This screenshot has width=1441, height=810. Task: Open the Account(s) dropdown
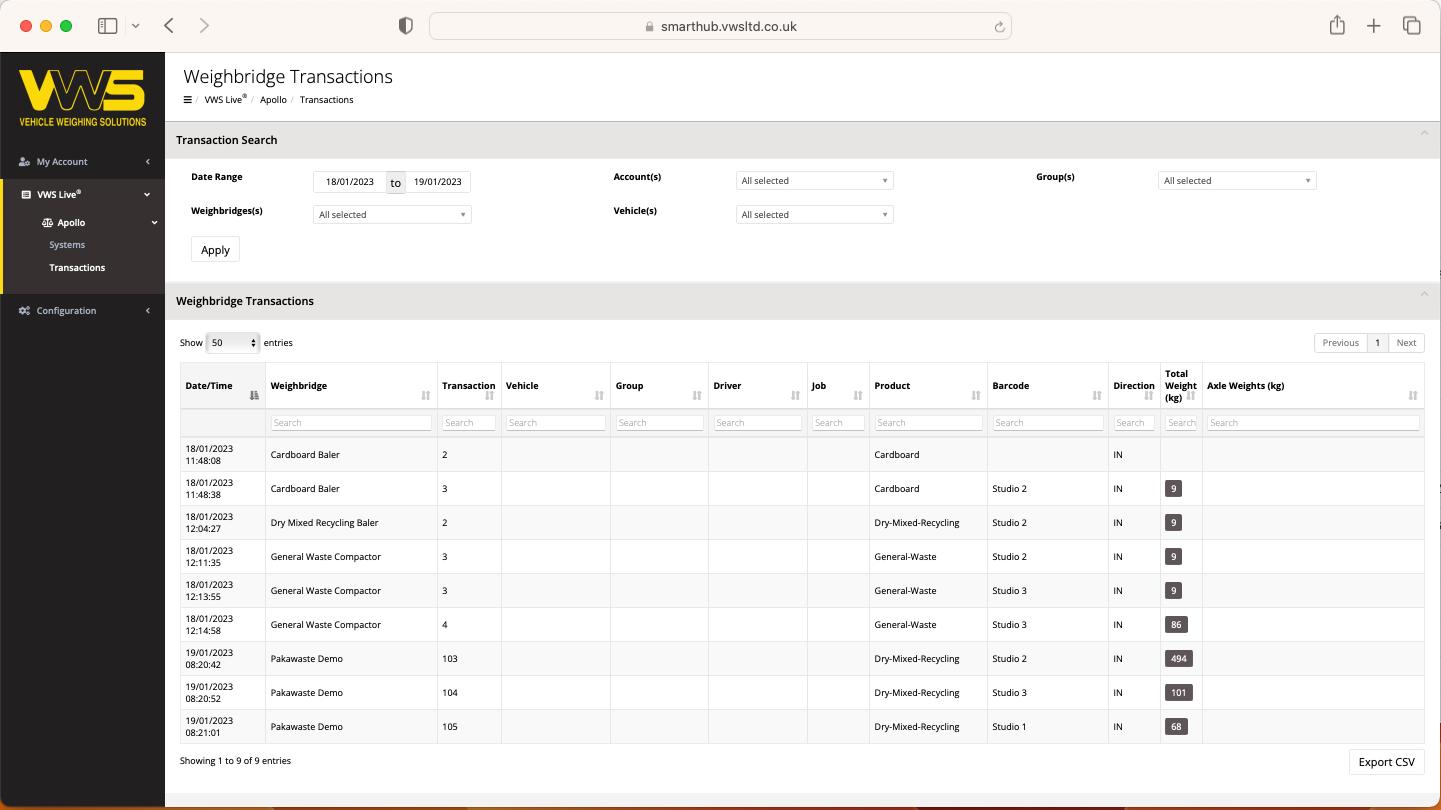pos(814,181)
